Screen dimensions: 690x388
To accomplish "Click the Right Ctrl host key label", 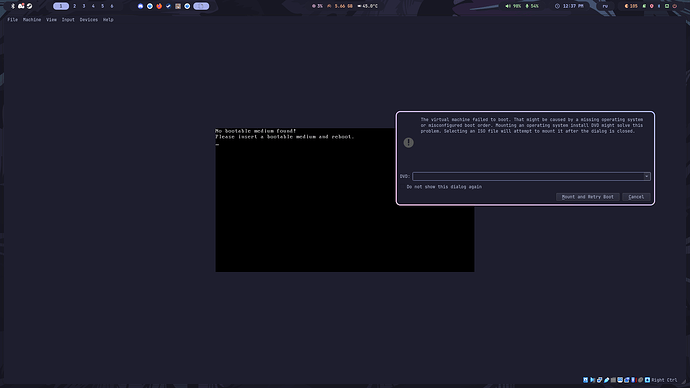I will click(664, 380).
